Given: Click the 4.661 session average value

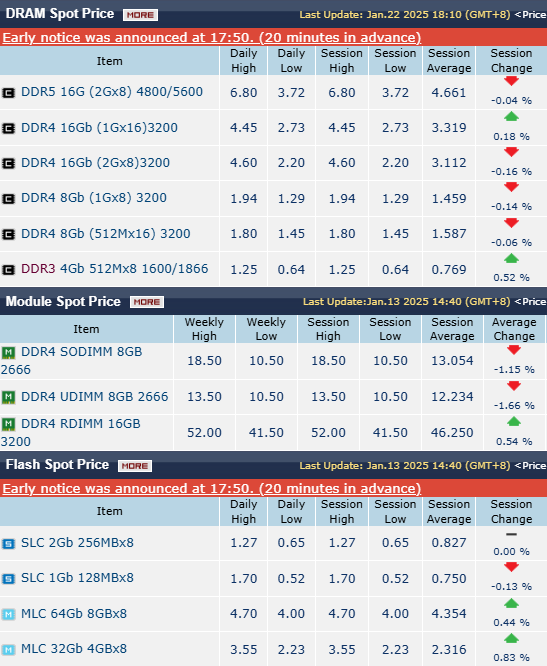Looking at the screenshot, I should [x=449, y=93].
